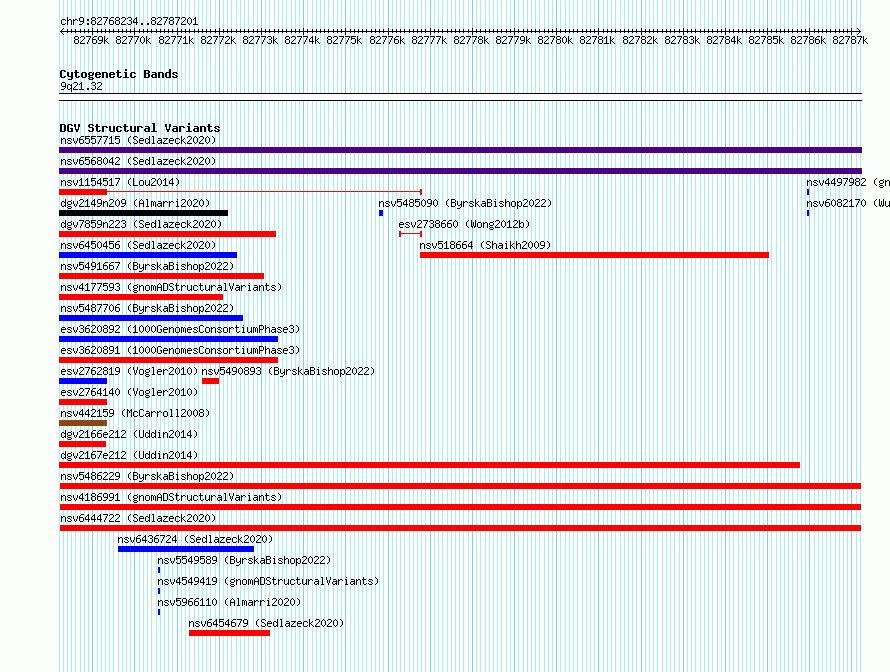Click nsv442159 (McCarroll2008) label
Screen dimensions: 890x672
pyautogui.click(x=135, y=413)
